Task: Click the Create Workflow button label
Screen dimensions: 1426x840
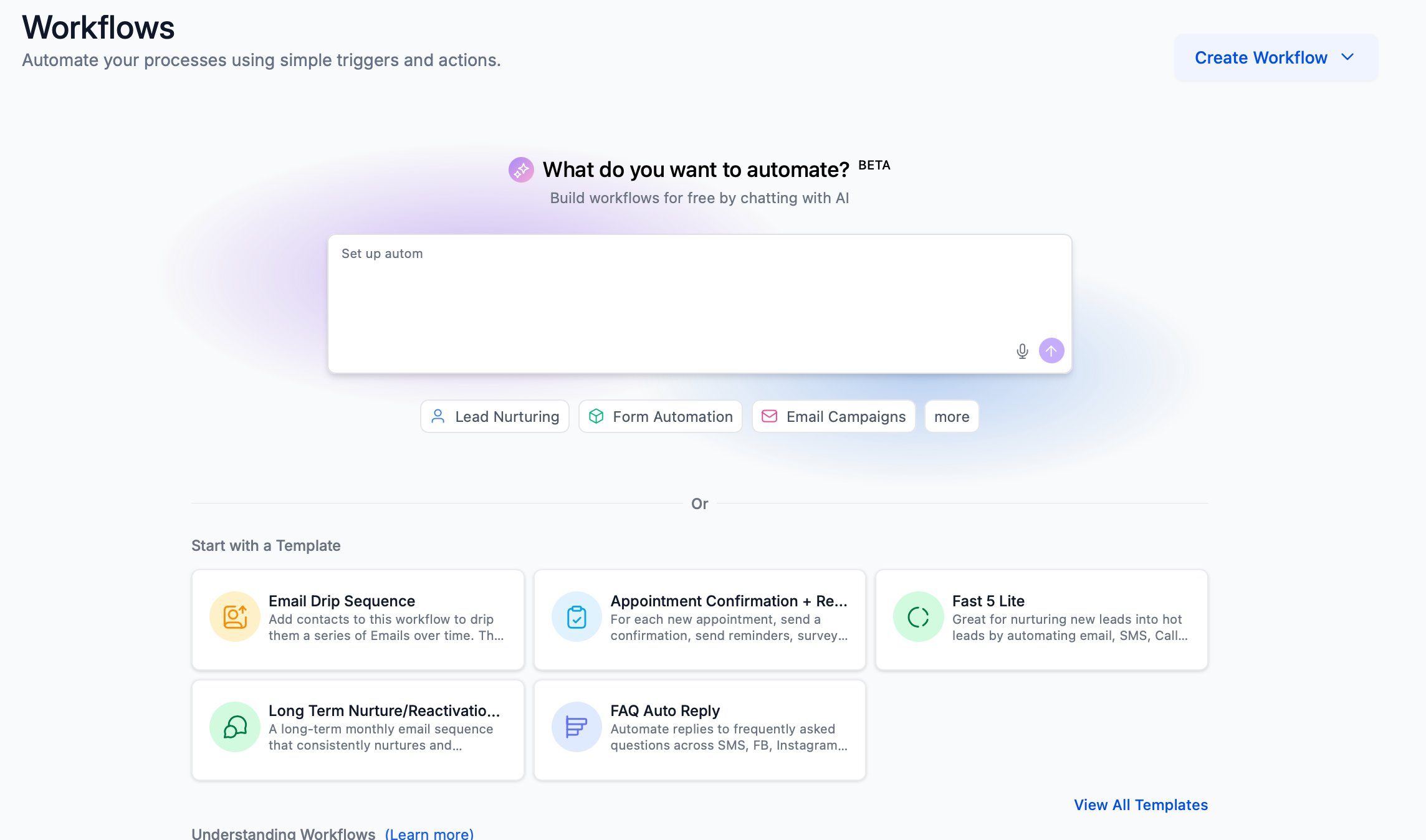Action: pyautogui.click(x=1261, y=57)
